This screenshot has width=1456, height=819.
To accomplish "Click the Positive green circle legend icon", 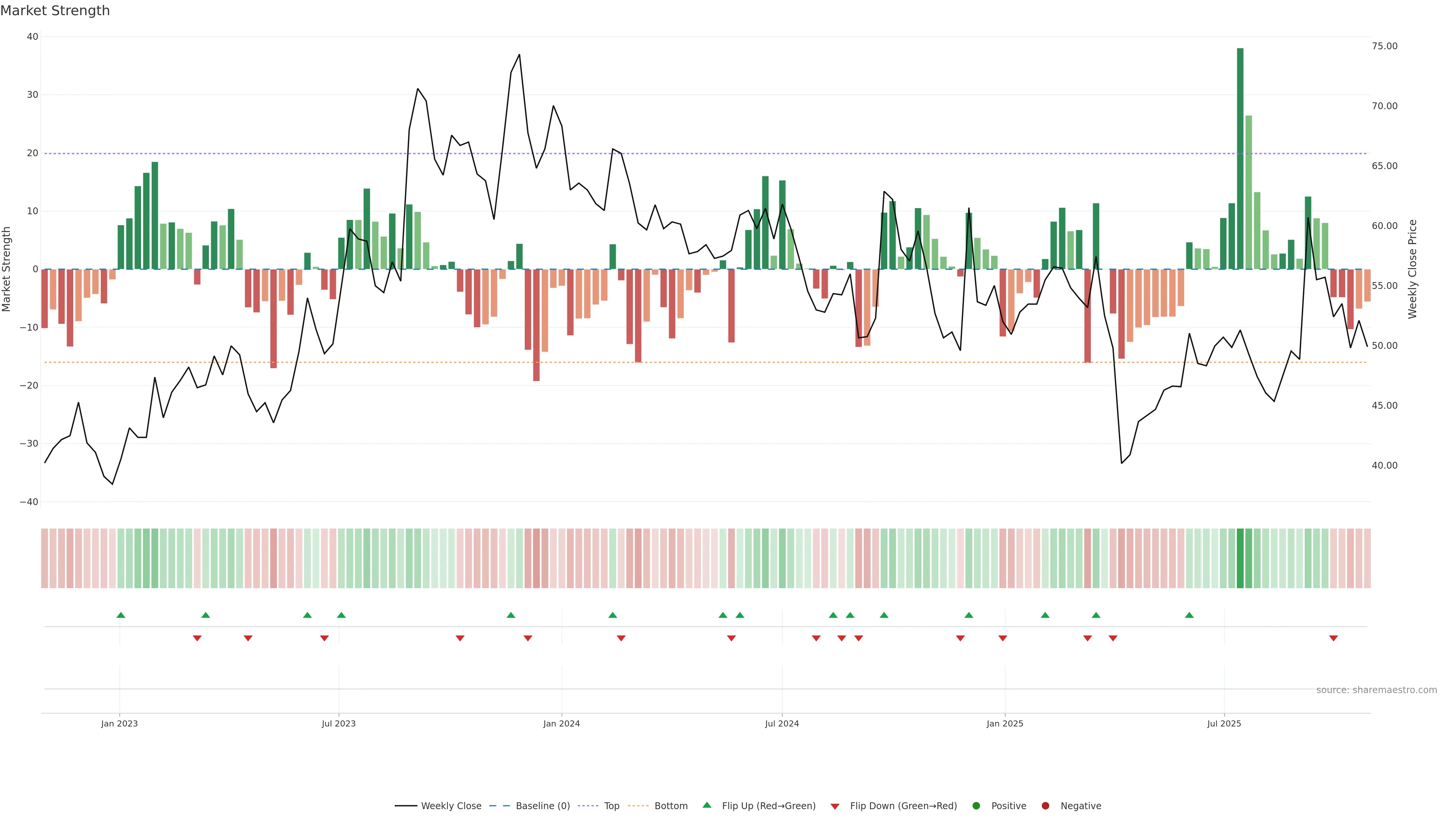I will (x=976, y=806).
